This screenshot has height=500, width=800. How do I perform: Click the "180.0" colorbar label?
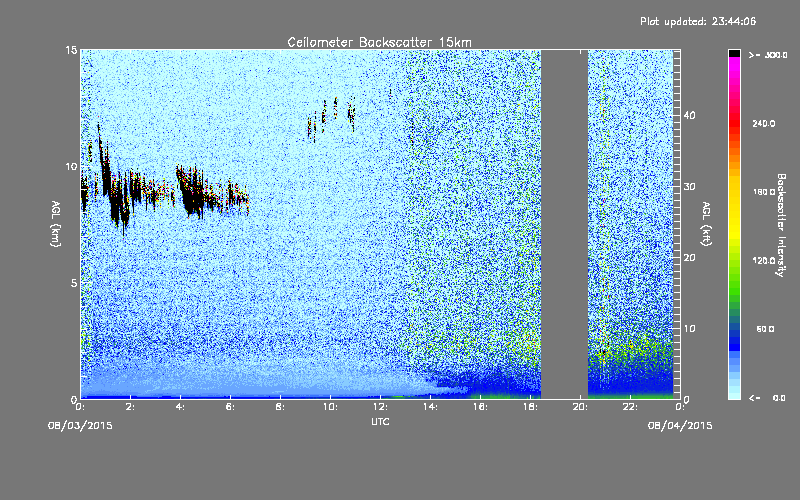pyautogui.click(x=763, y=192)
